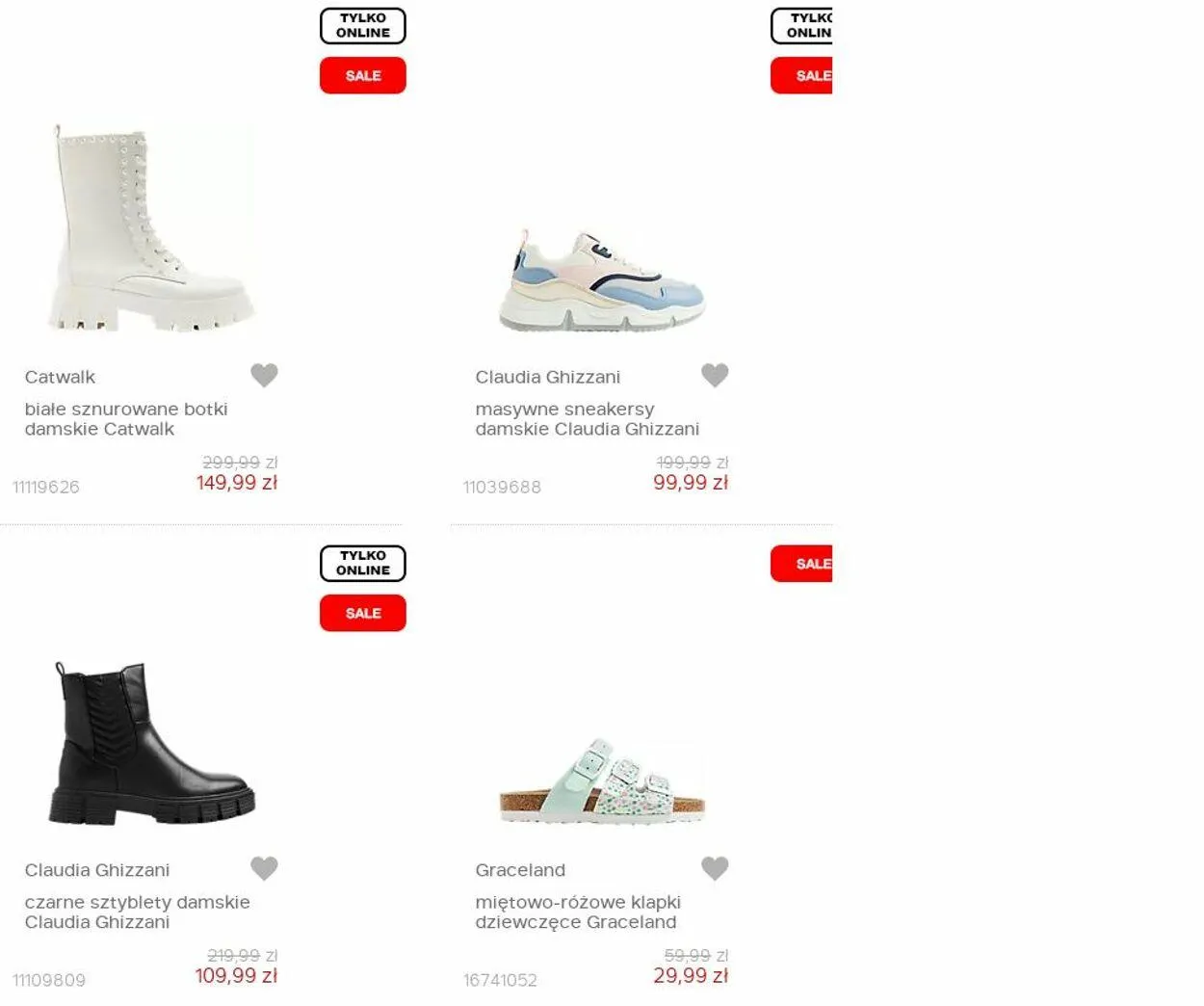The image size is (1204, 1006).
Task: Click SALE badge above white Catwalk boots
Action: click(x=363, y=75)
